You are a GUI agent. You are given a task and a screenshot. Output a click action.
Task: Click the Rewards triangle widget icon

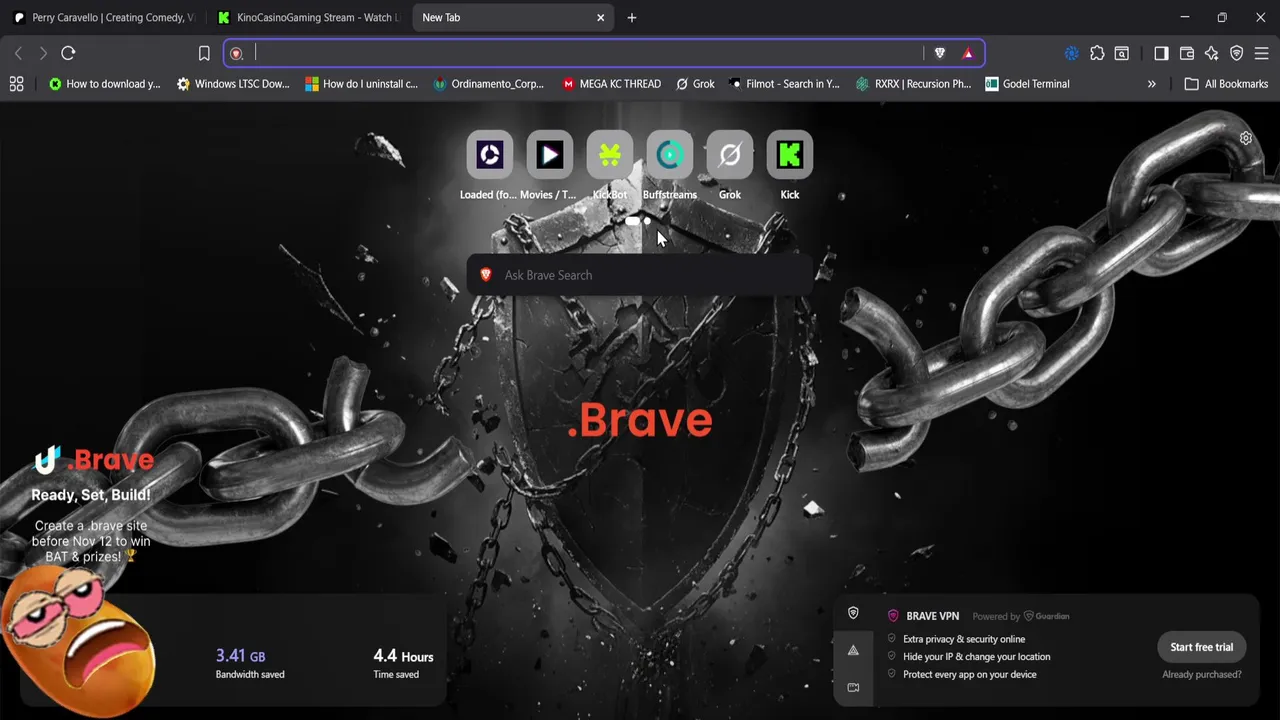point(853,650)
